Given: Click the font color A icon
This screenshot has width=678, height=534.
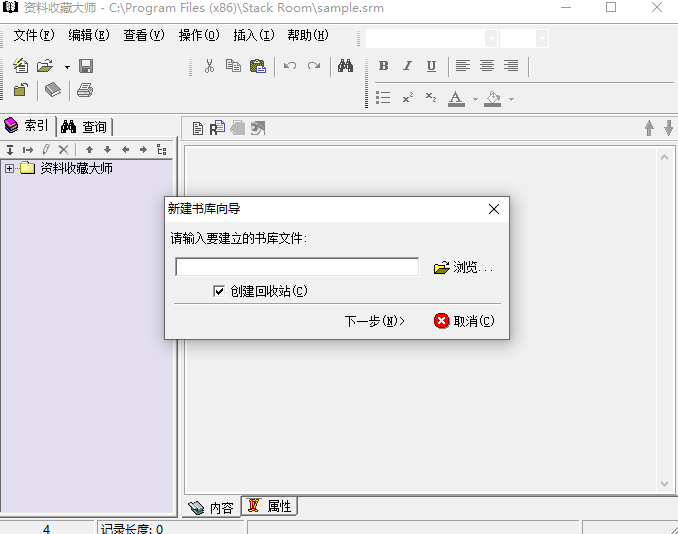Looking at the screenshot, I should (x=456, y=99).
